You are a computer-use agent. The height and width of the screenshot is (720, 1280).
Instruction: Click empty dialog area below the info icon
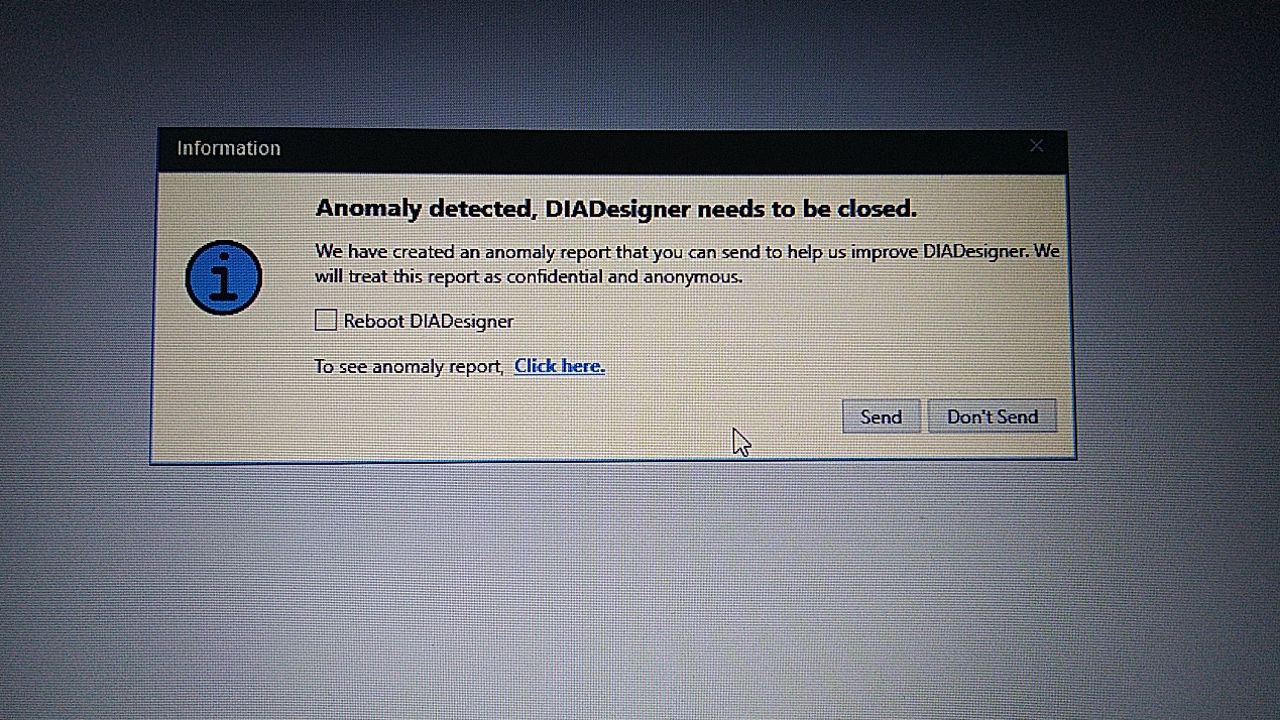[x=224, y=390]
